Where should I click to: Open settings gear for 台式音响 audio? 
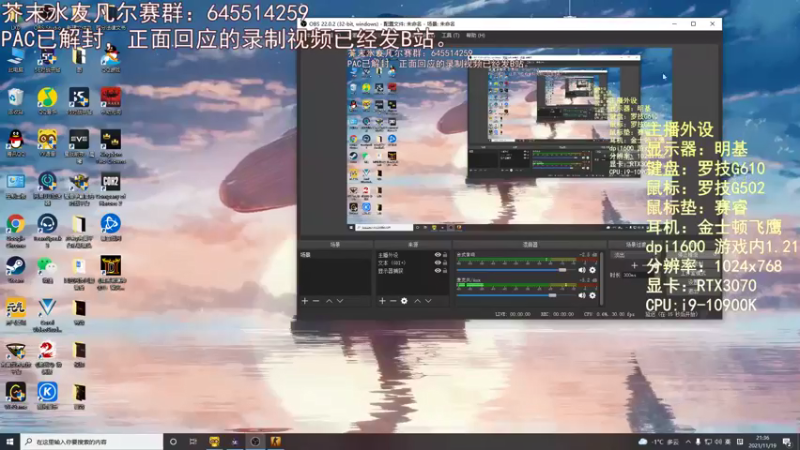click(592, 270)
